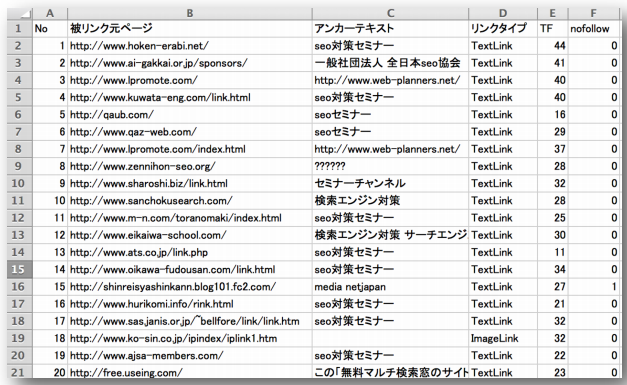Select cell http://www.lpromote.com/ in row 4

point(190,80)
